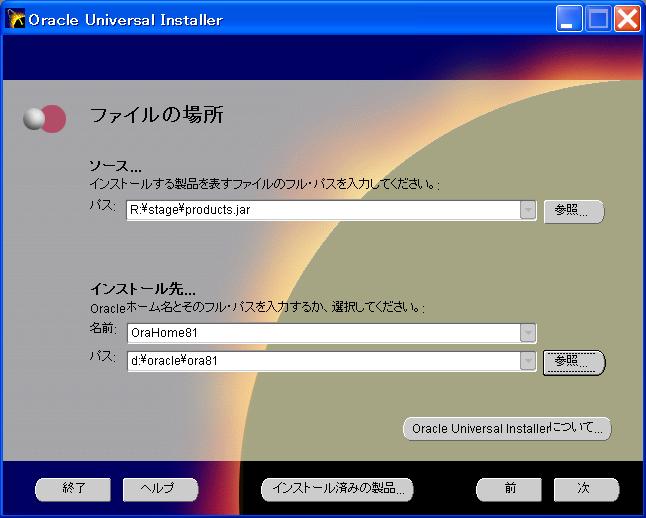Expand the OraHome81 name dropdown
Image resolution: width=646 pixels, height=518 pixels.
(x=528, y=333)
